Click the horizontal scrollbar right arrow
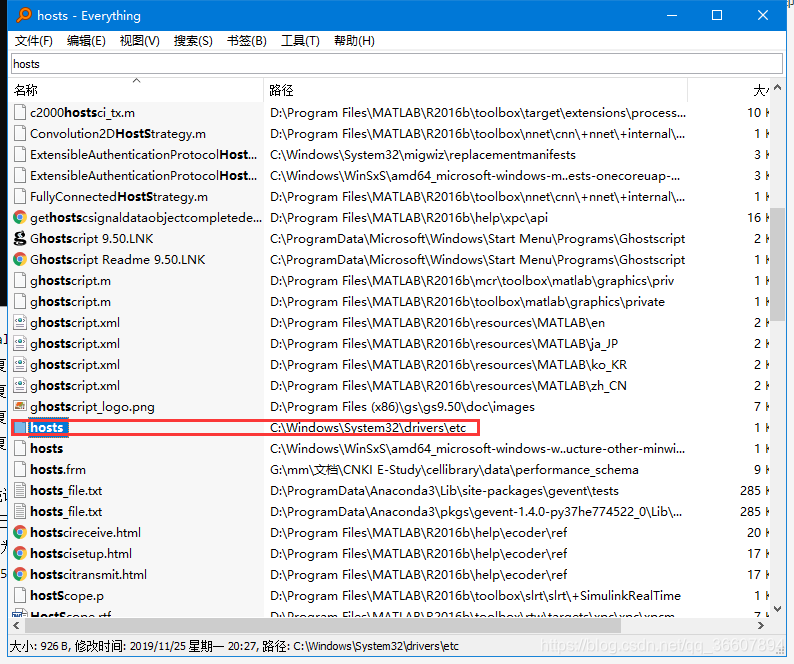794x664 pixels. tap(761, 626)
